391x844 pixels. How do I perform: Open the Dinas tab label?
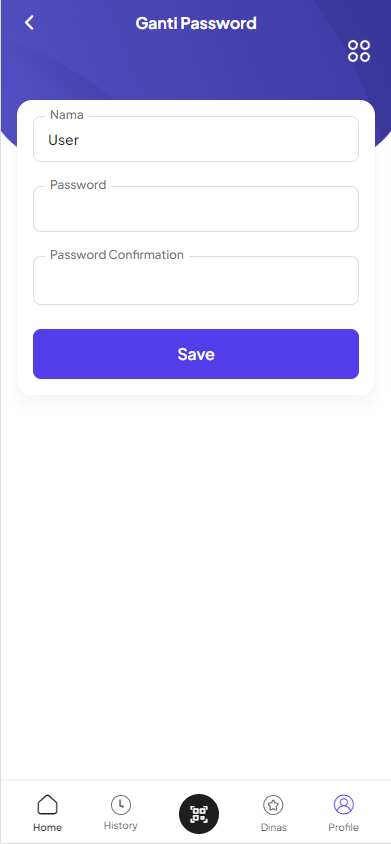pyautogui.click(x=273, y=827)
